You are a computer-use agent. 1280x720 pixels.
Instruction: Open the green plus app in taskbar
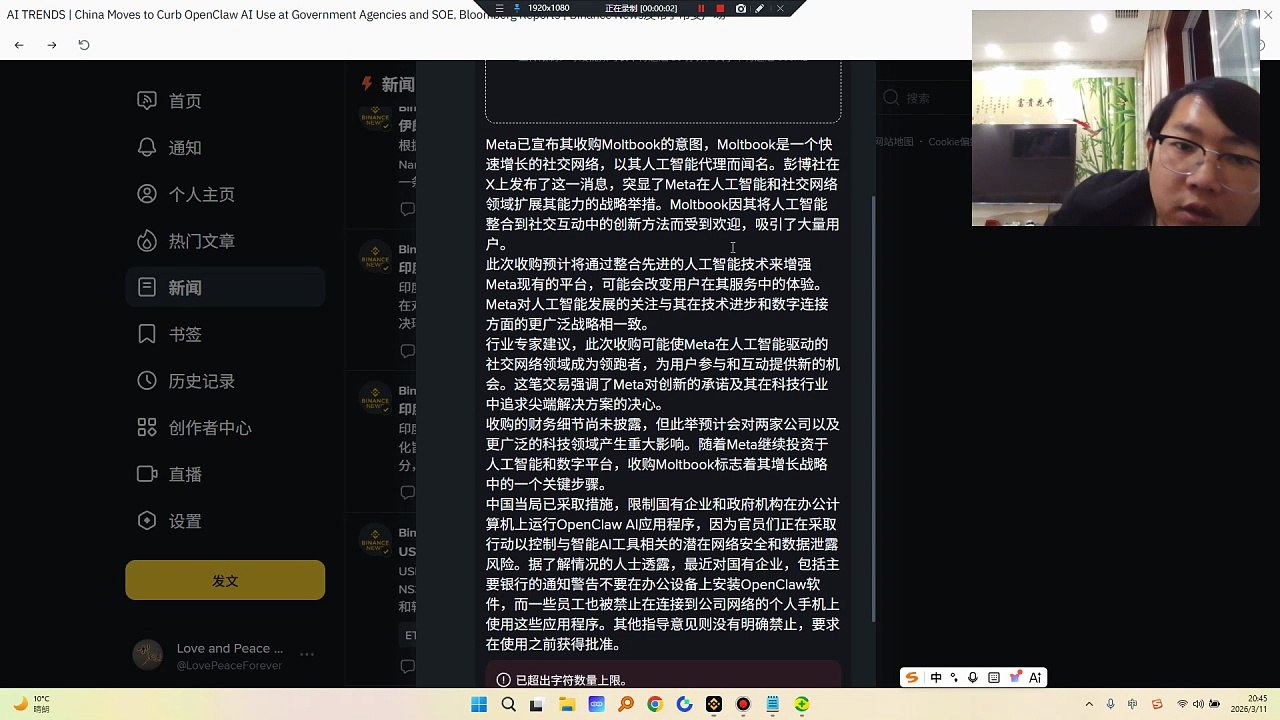click(802, 704)
